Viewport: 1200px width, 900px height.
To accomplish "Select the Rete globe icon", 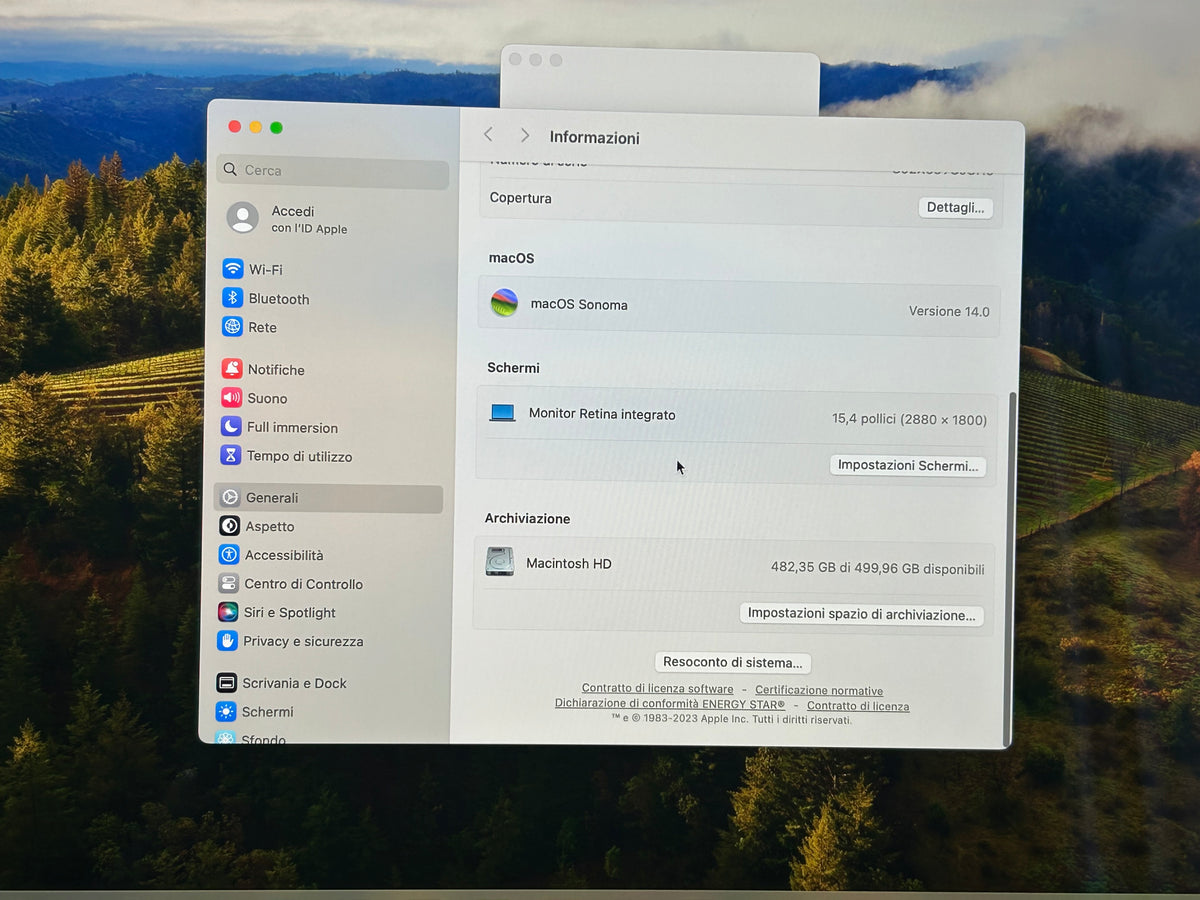I will click(x=233, y=327).
